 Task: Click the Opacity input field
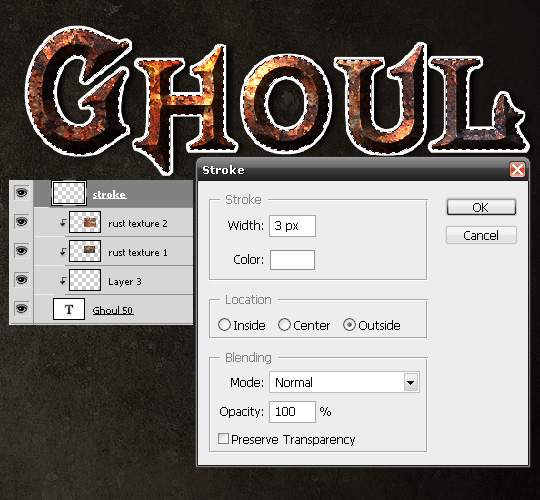click(x=292, y=412)
